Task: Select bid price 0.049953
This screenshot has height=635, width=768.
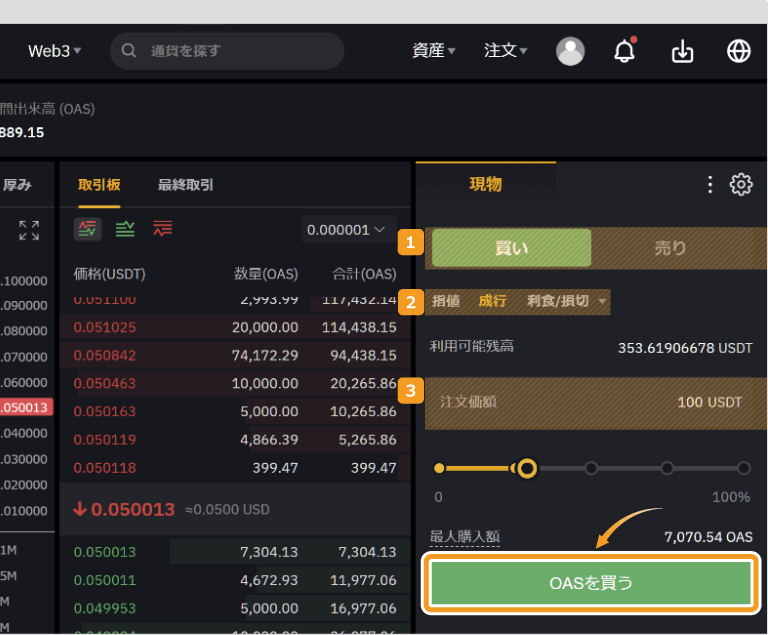Action: 105,609
